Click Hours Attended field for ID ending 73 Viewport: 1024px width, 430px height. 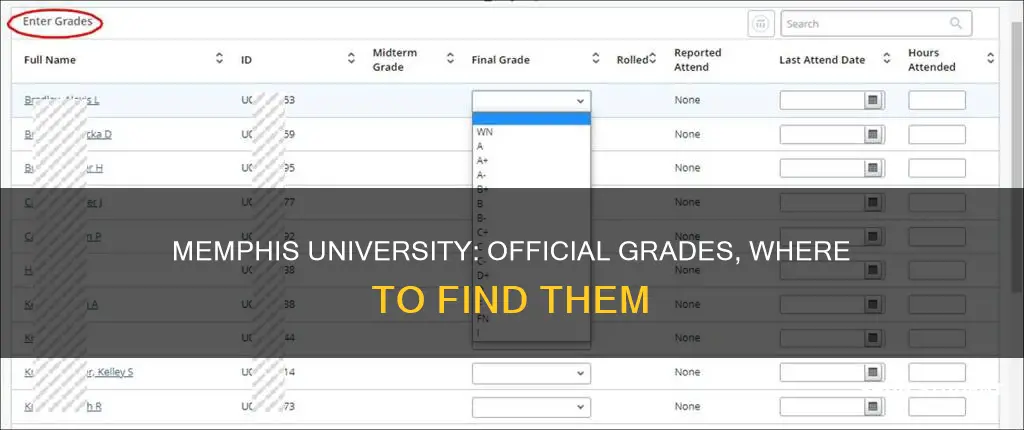click(x=936, y=406)
